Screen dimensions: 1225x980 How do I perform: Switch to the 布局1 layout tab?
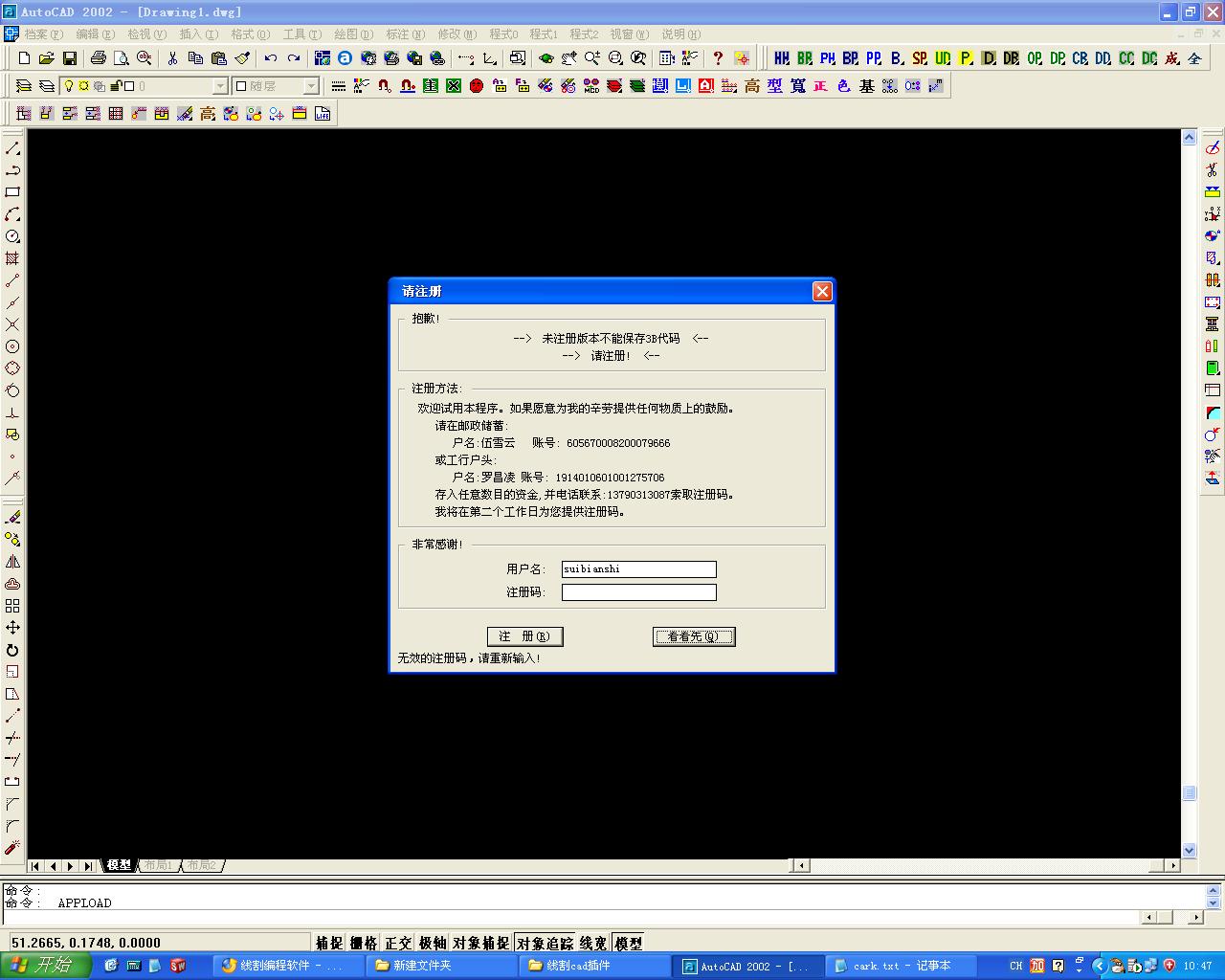(159, 865)
